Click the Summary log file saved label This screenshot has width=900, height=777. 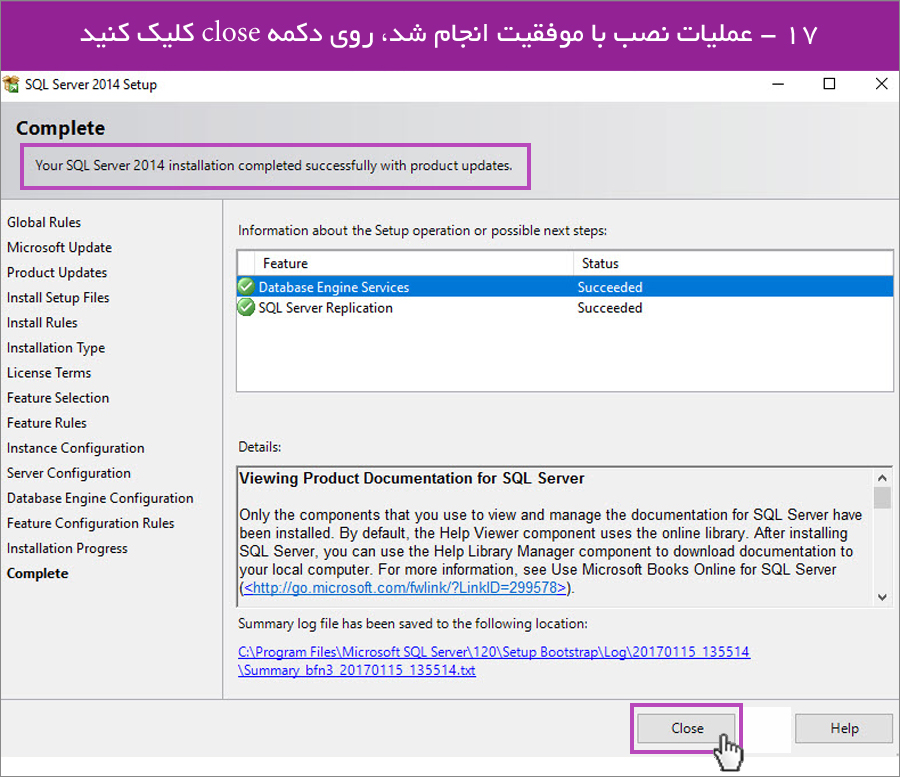click(x=413, y=624)
